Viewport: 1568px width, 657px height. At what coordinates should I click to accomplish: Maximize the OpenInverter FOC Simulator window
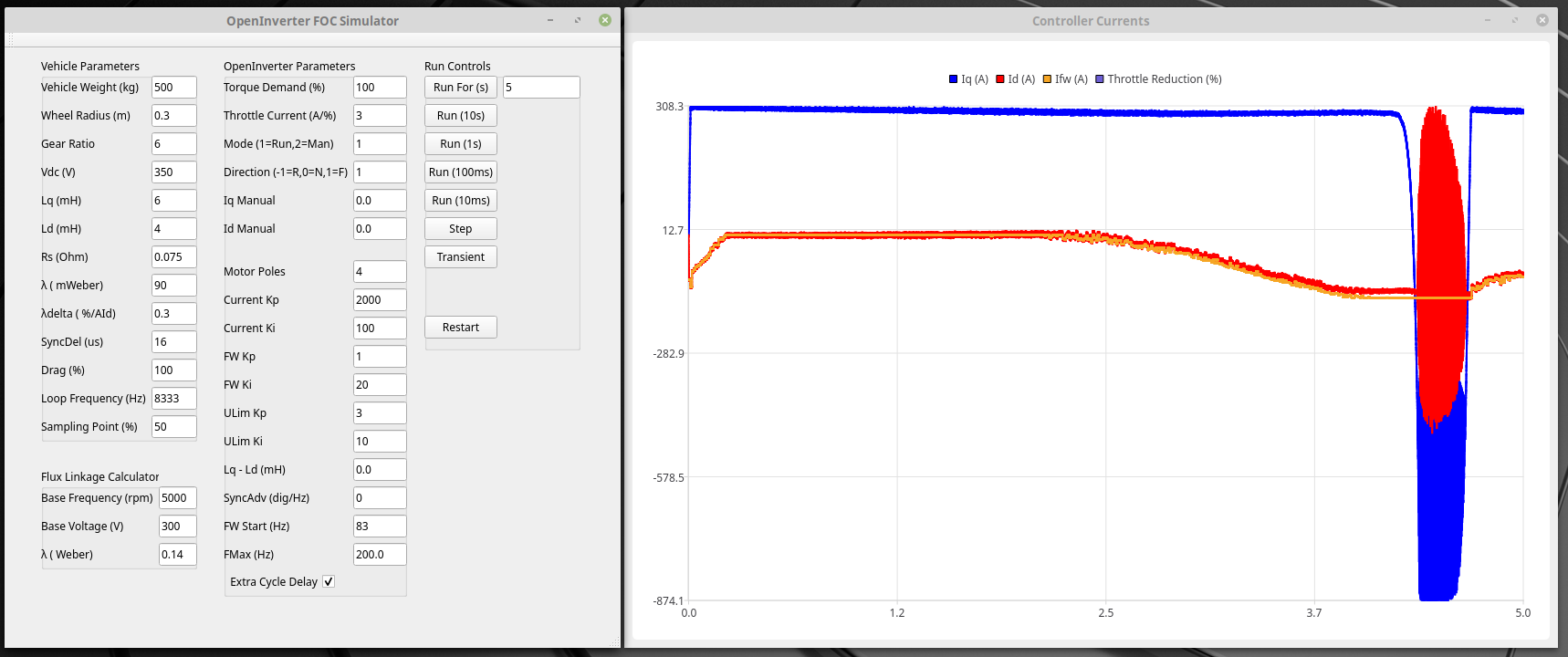578,20
